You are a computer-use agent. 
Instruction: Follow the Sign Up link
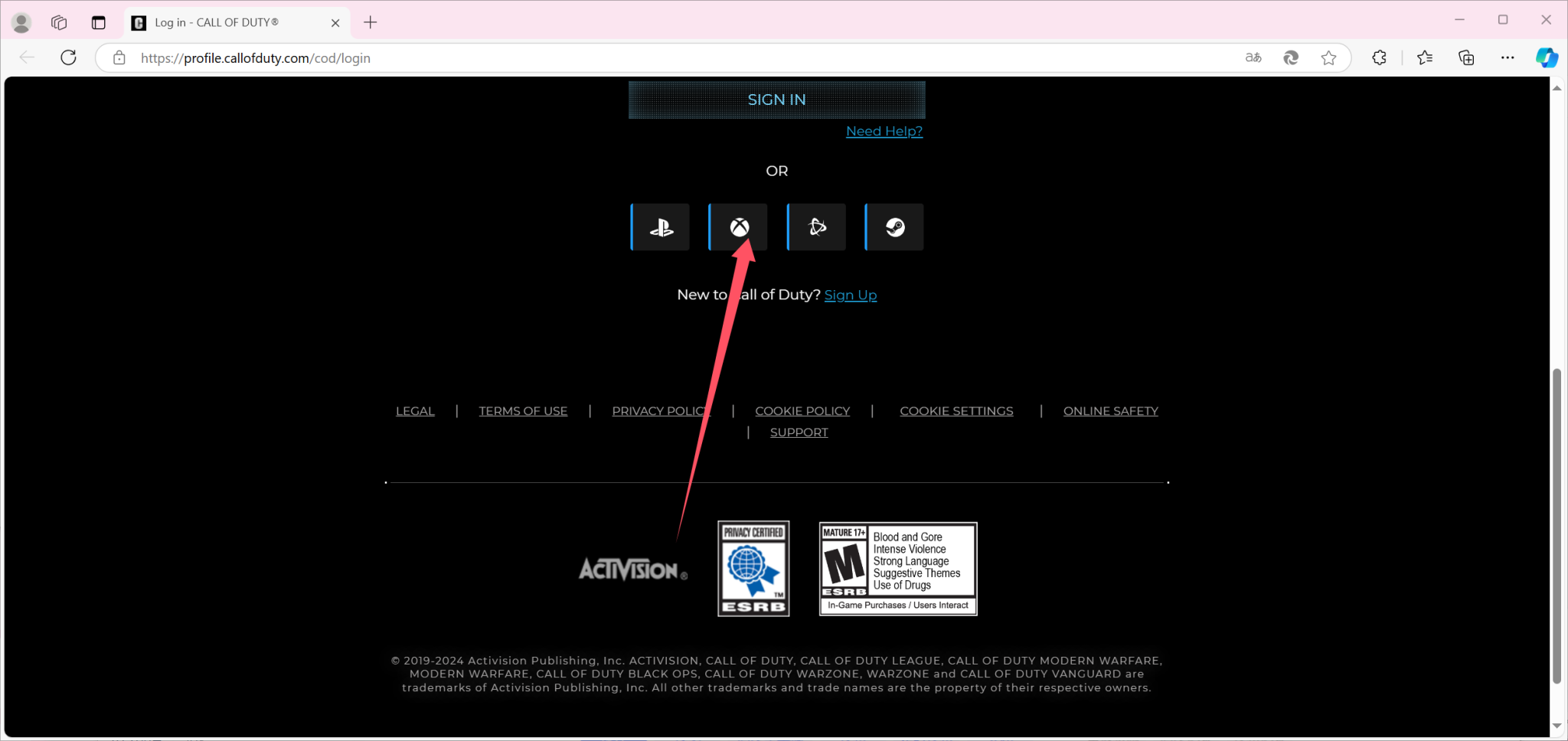click(850, 295)
